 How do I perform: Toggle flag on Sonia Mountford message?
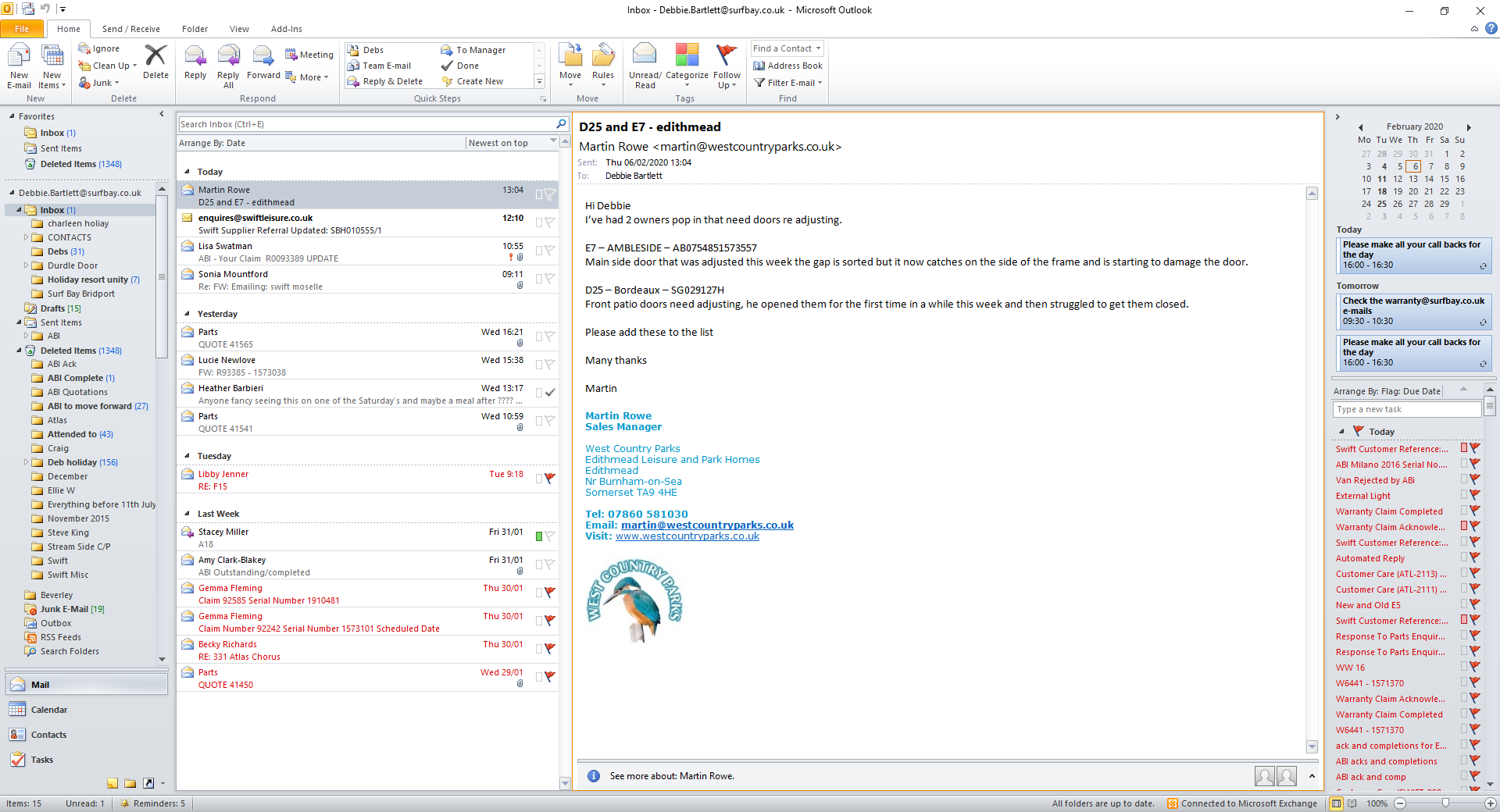point(550,279)
